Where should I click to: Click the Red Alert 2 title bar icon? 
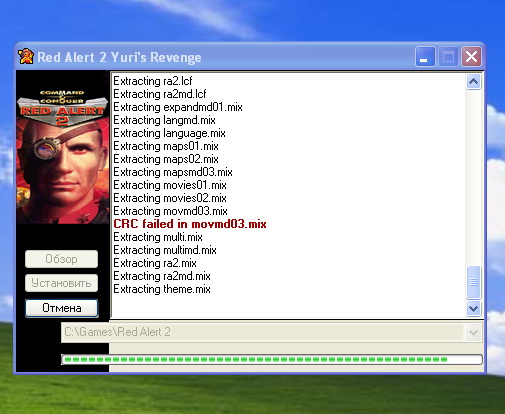(x=26, y=56)
